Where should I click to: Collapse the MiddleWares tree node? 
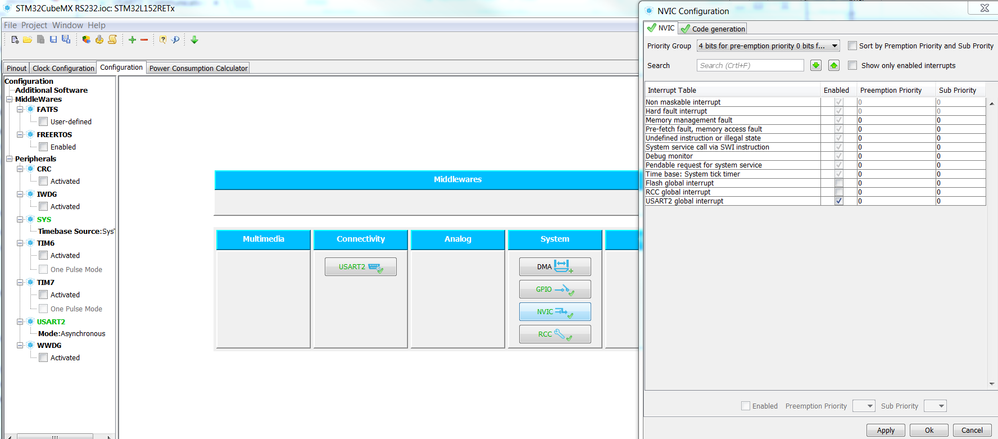point(10,100)
